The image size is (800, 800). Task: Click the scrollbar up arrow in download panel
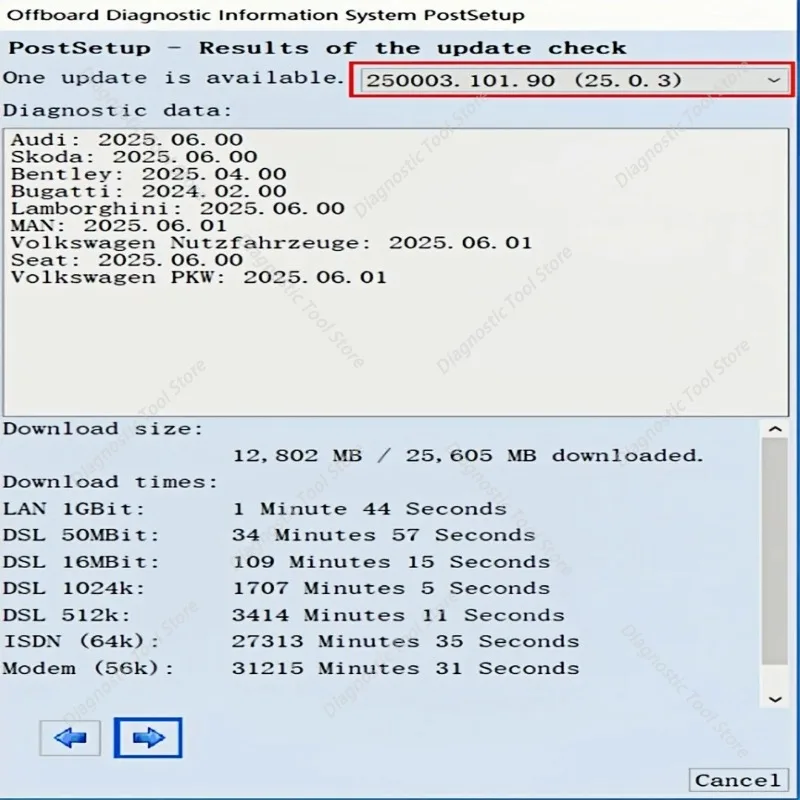pyautogui.click(x=775, y=429)
